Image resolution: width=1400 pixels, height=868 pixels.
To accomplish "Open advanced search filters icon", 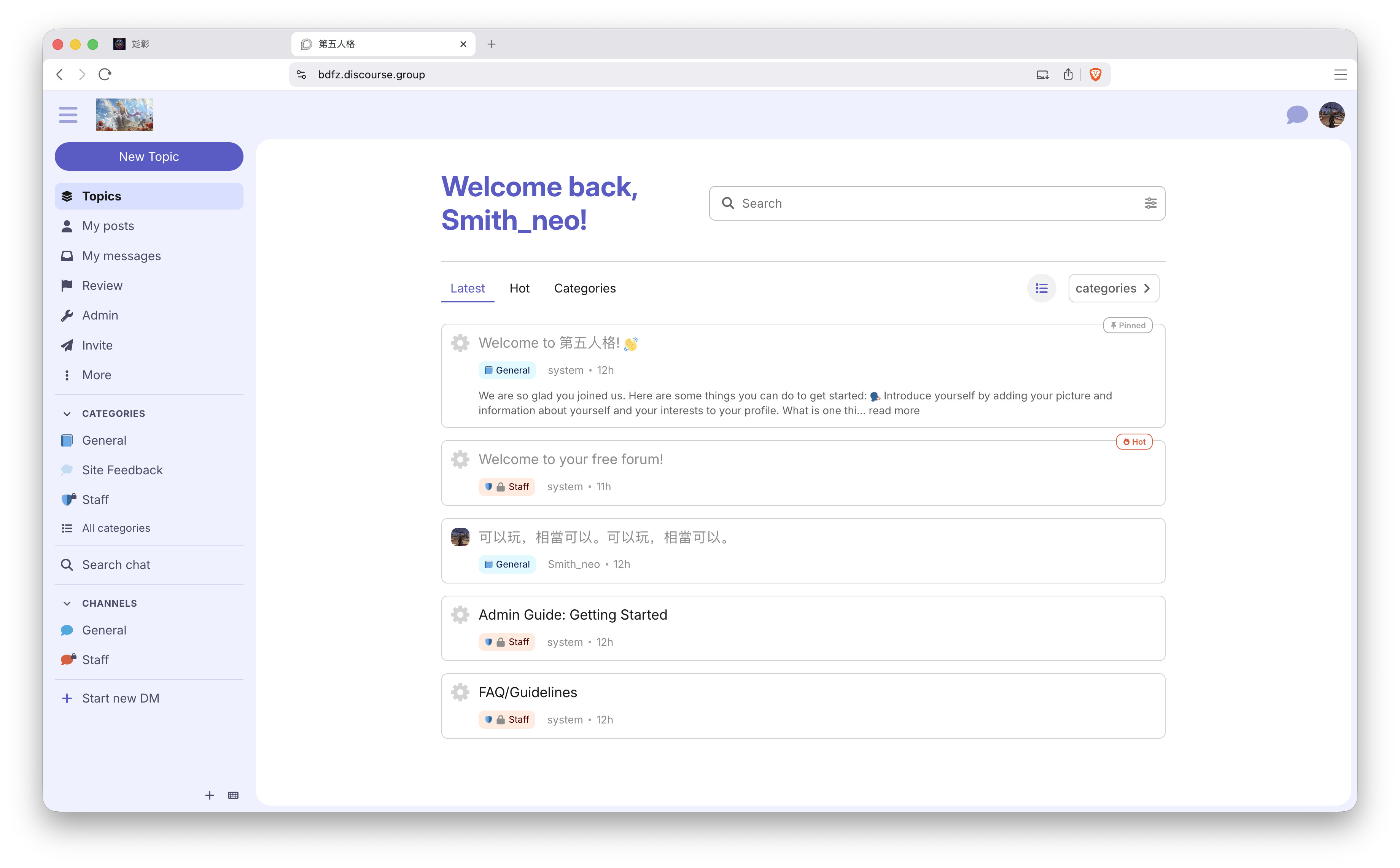I will [x=1150, y=203].
